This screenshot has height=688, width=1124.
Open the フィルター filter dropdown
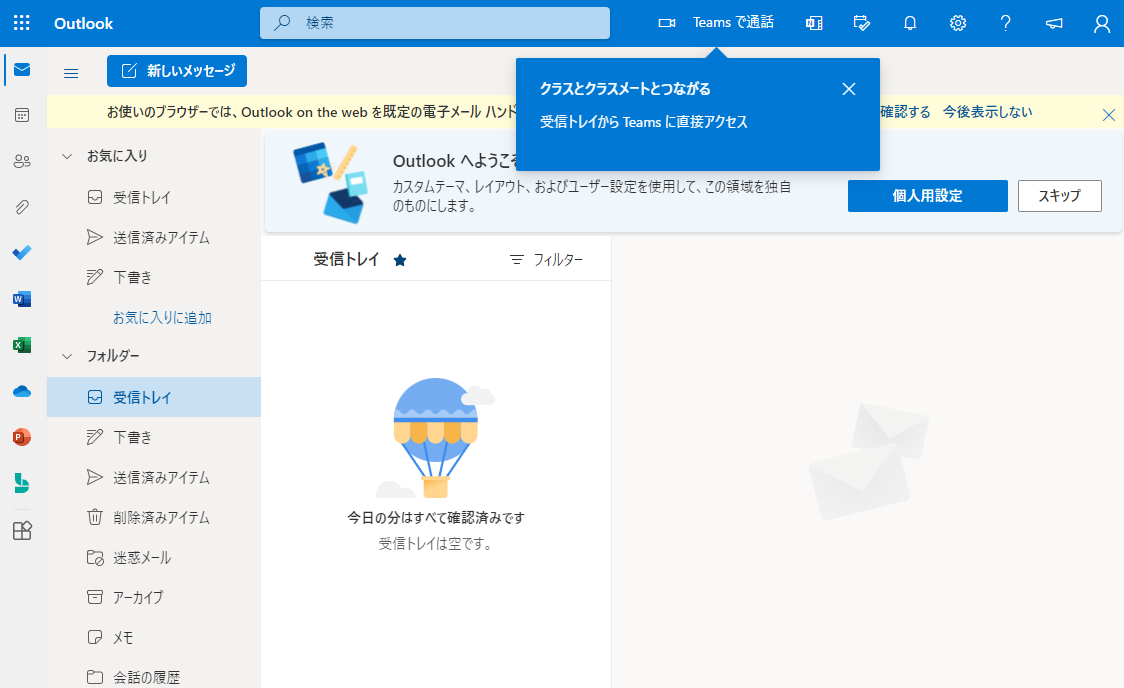[546, 259]
